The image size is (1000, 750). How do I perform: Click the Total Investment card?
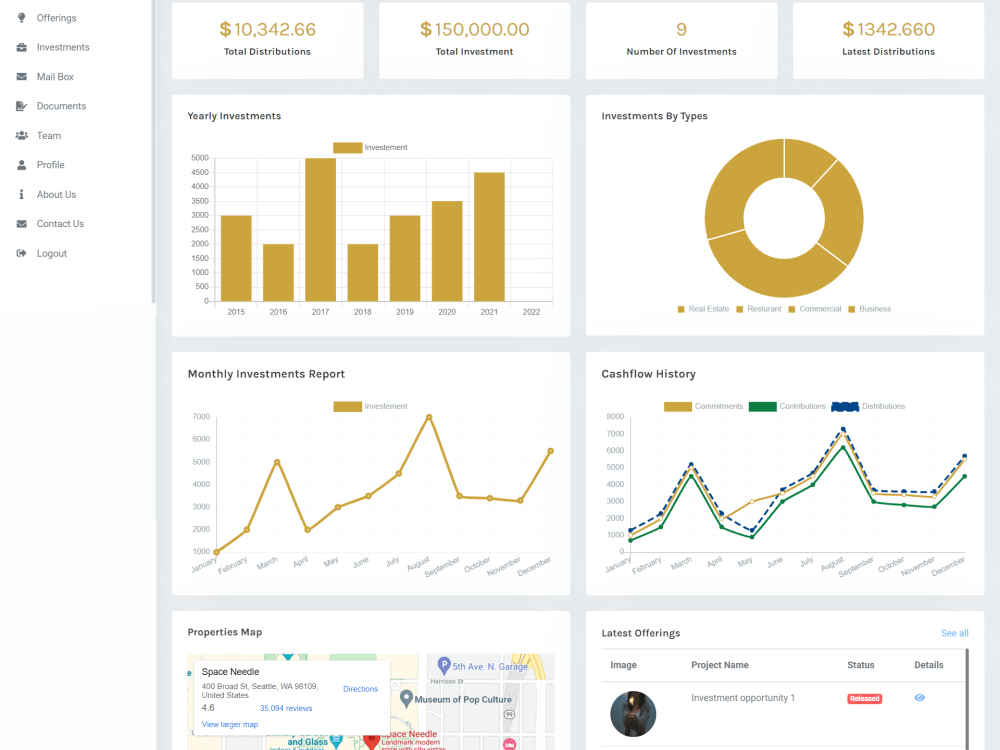pyautogui.click(x=474, y=40)
